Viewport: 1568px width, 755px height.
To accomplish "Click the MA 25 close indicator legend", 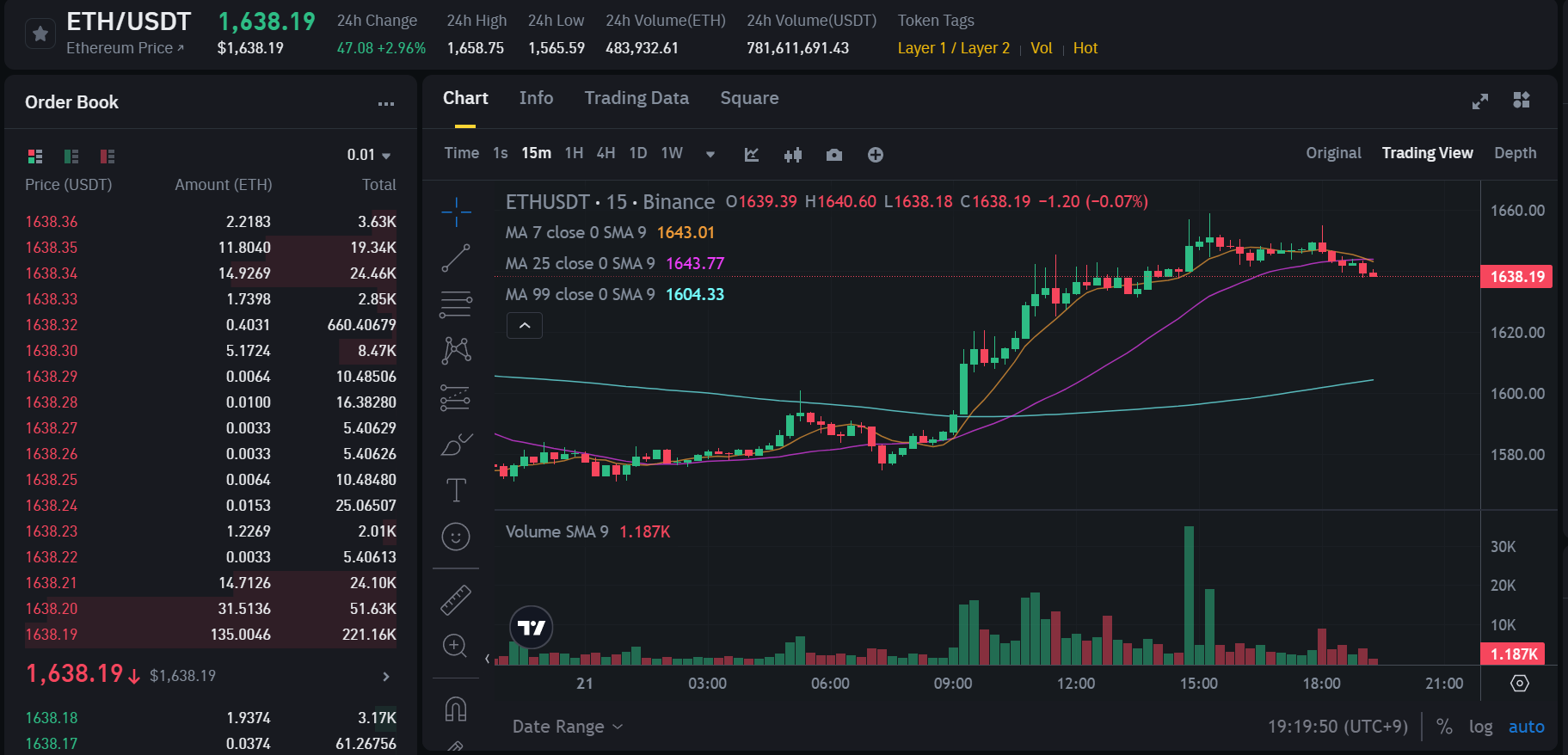I will (615, 263).
